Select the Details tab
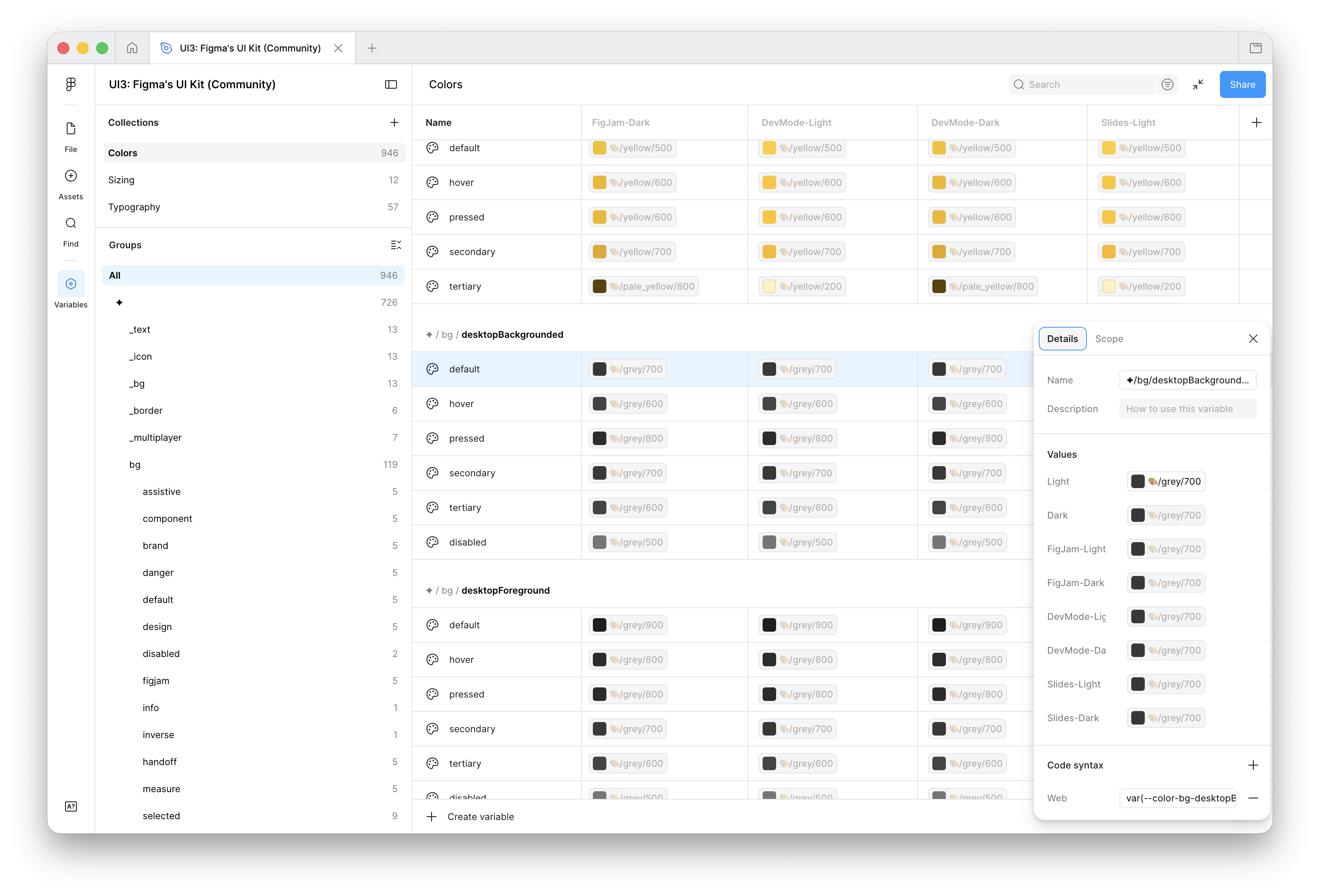 pos(1062,339)
